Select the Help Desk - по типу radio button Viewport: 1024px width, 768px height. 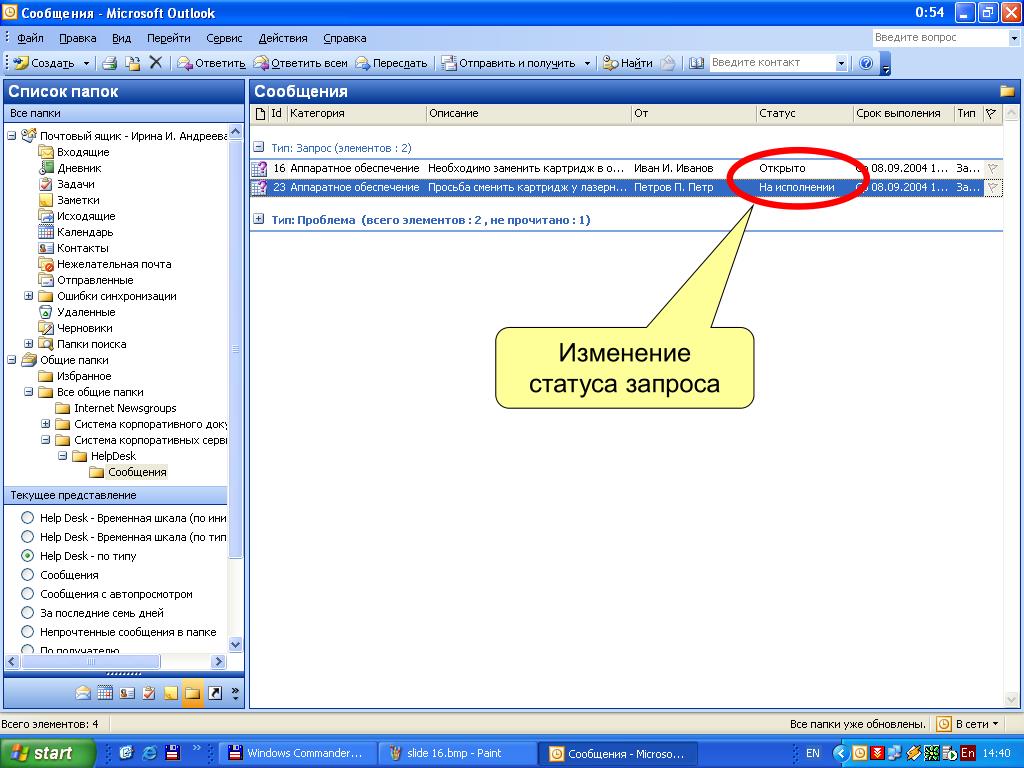(x=27, y=556)
